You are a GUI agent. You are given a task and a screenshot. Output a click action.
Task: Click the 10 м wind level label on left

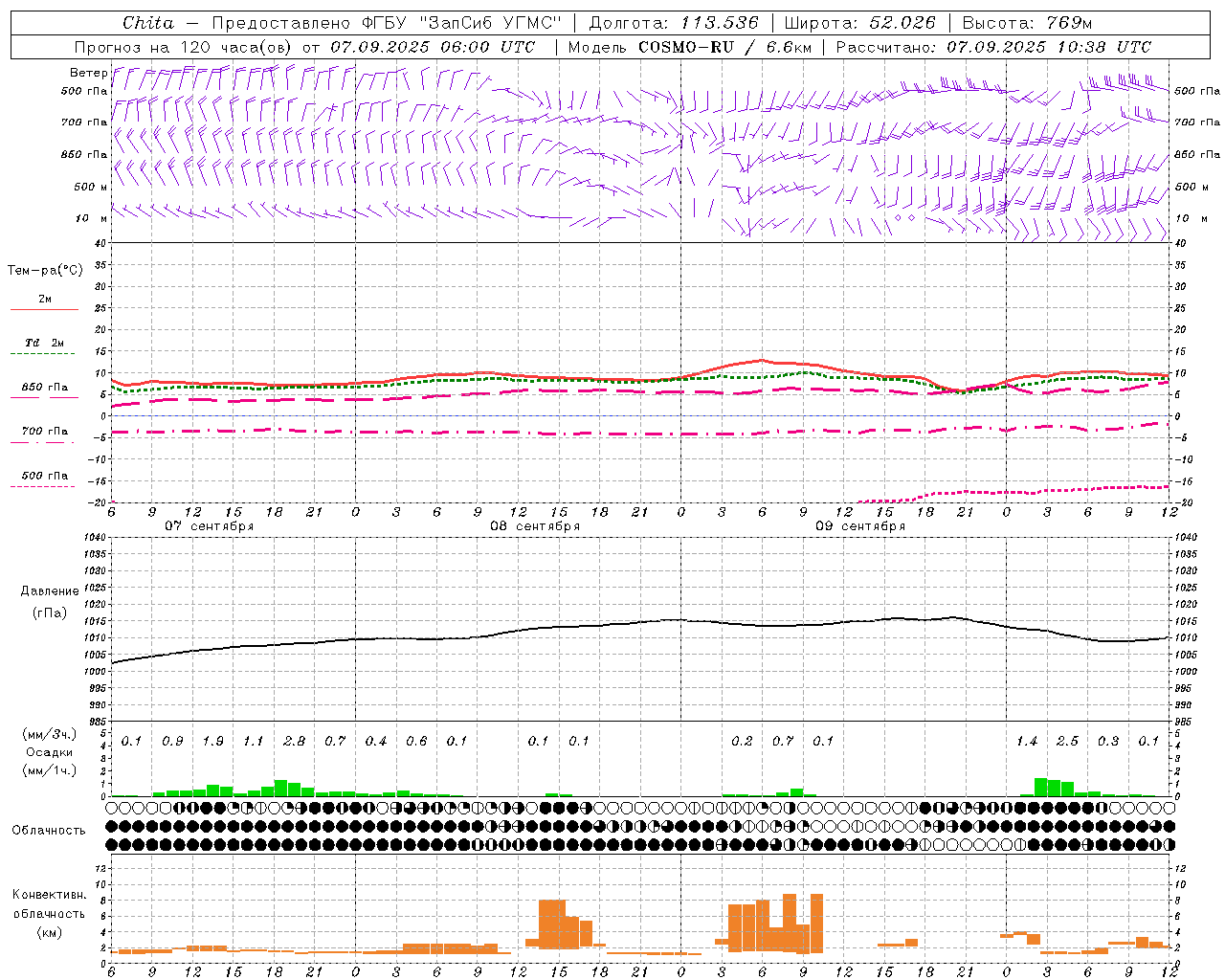(92, 219)
